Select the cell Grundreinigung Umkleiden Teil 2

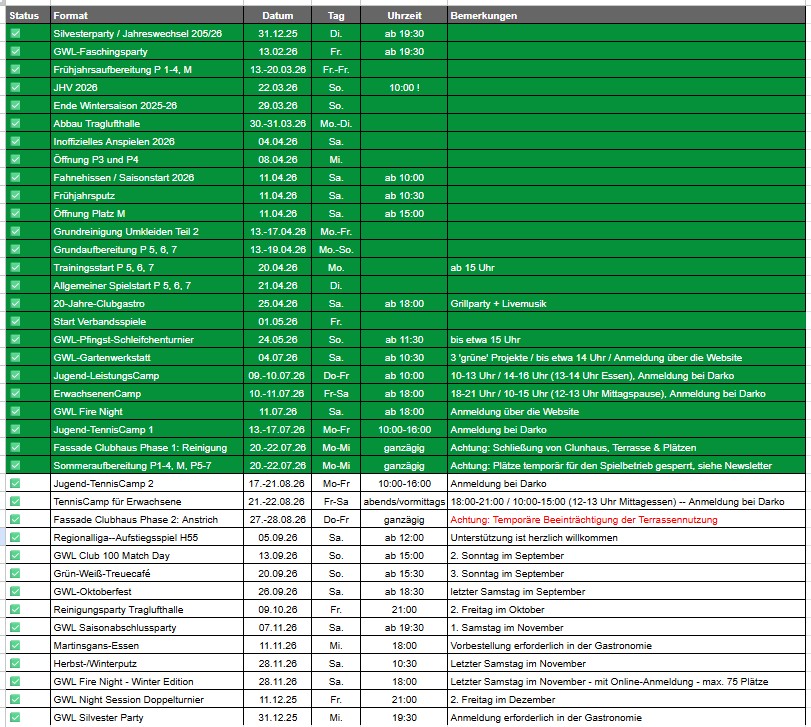[147, 232]
